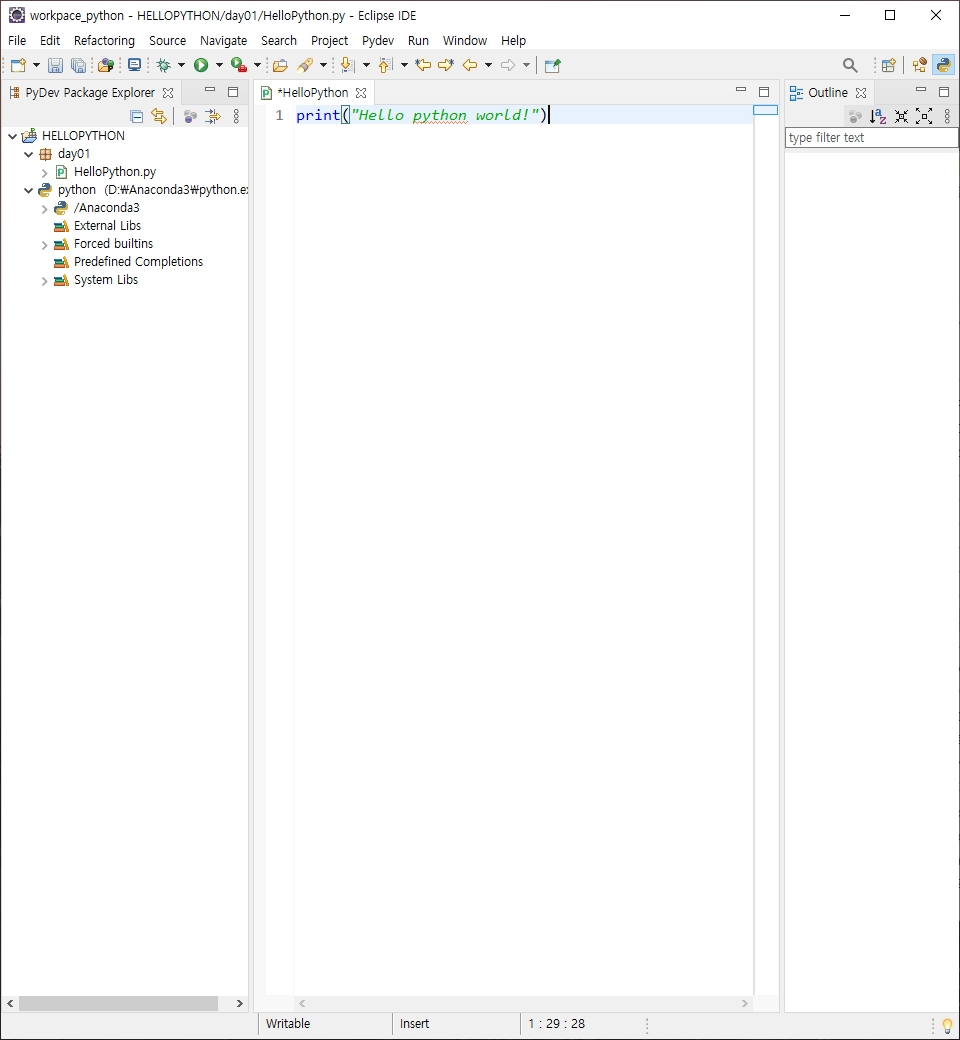This screenshot has width=960, height=1040.
Task: Open the Debug dropdown arrow
Action: [181, 65]
